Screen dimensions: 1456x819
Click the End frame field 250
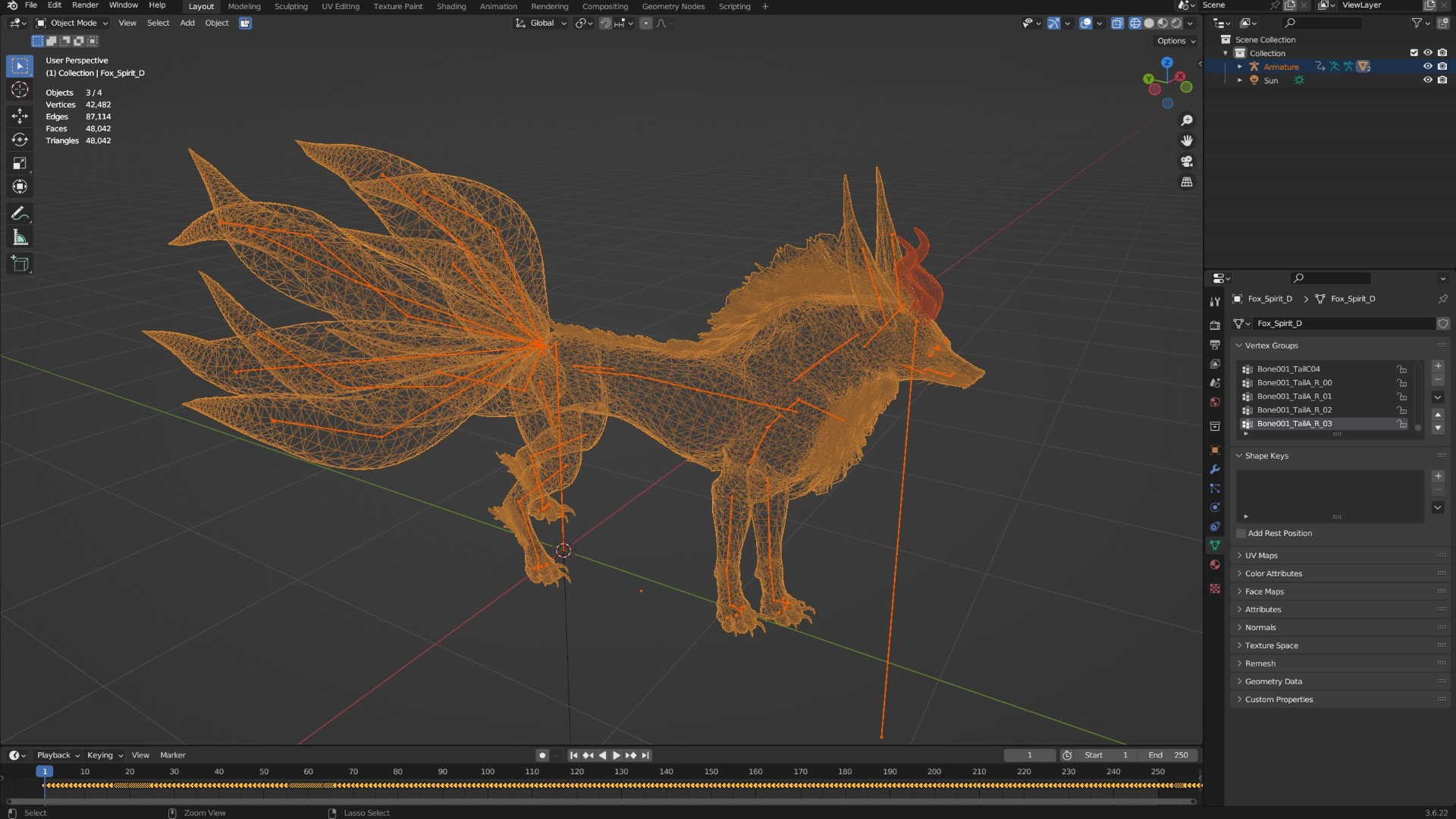(1169, 755)
